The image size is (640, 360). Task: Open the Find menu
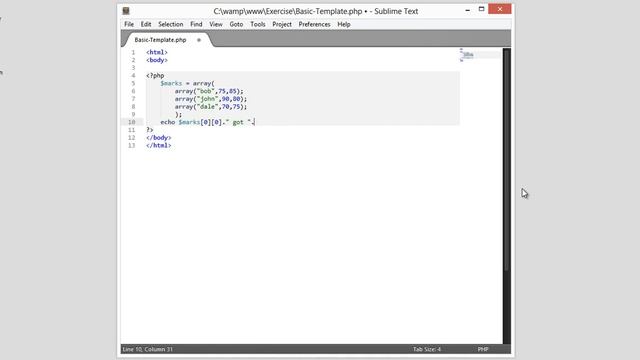click(196, 24)
